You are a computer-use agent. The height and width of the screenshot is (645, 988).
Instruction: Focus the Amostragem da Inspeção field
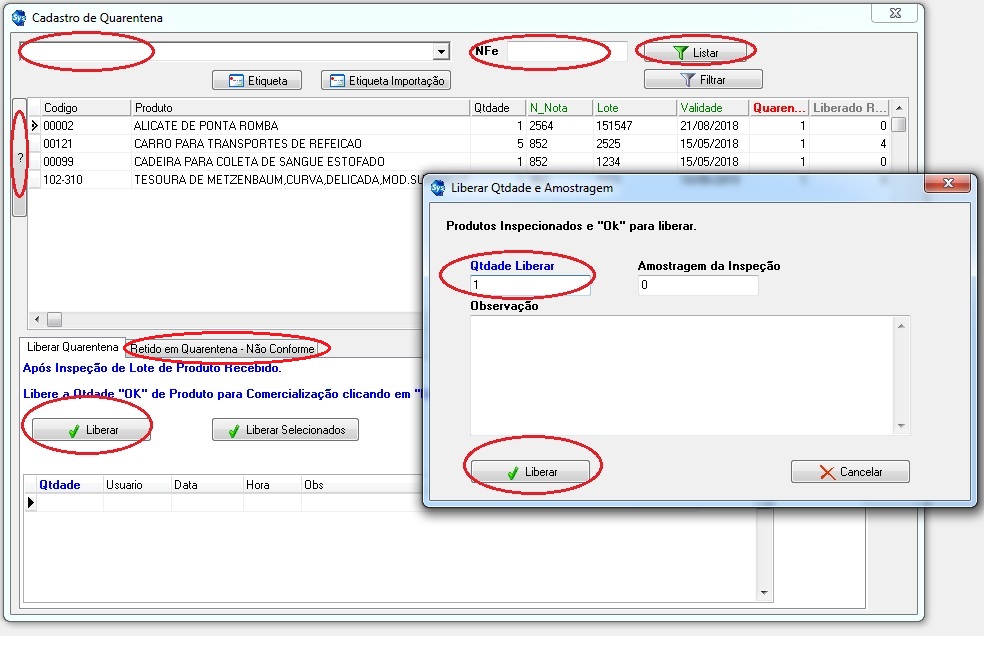(697, 286)
